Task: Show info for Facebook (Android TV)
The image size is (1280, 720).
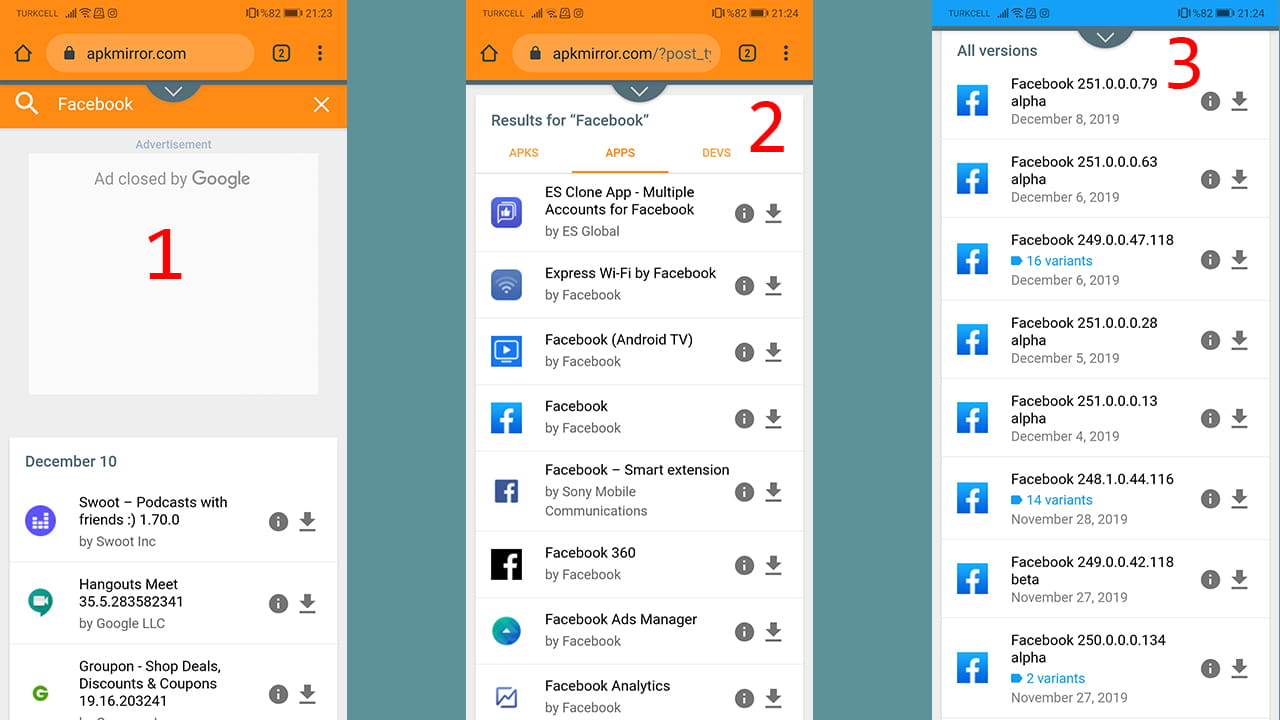Action: pos(744,352)
